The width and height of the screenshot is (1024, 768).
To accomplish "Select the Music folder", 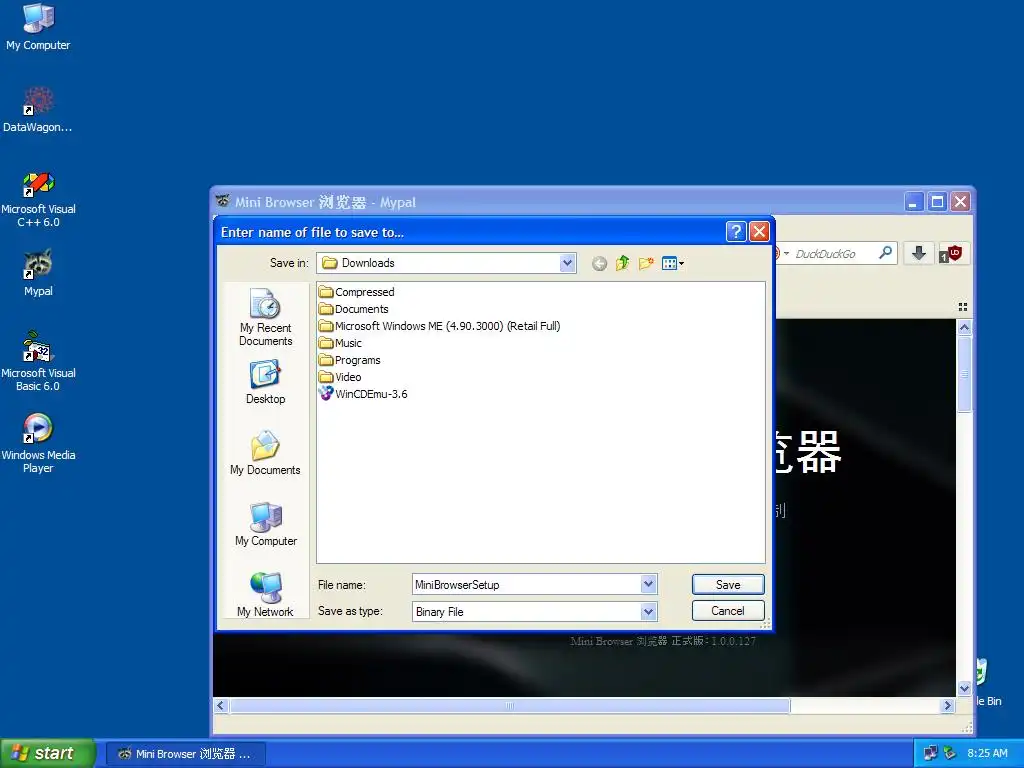I will [x=340, y=343].
